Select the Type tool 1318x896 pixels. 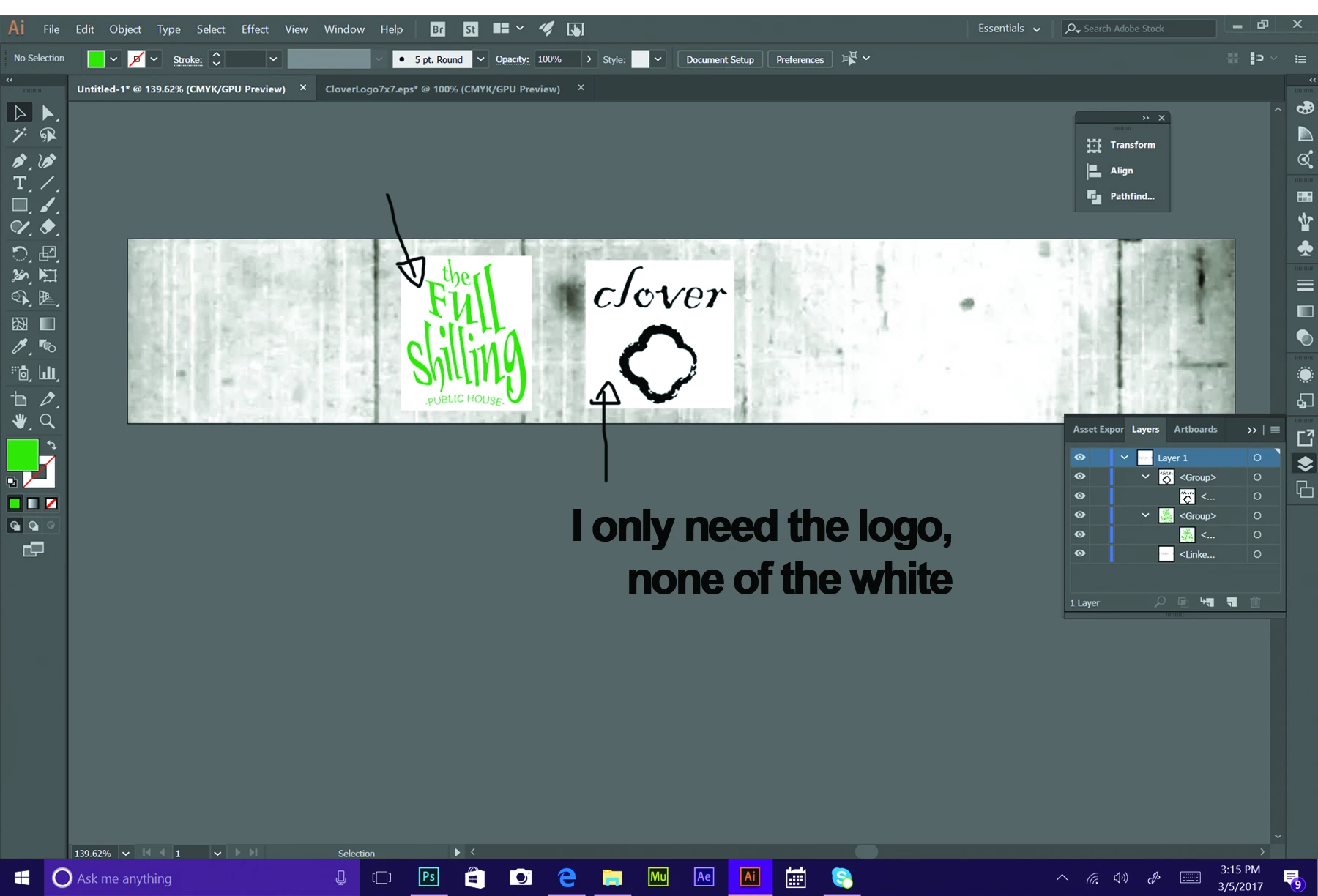coord(20,183)
